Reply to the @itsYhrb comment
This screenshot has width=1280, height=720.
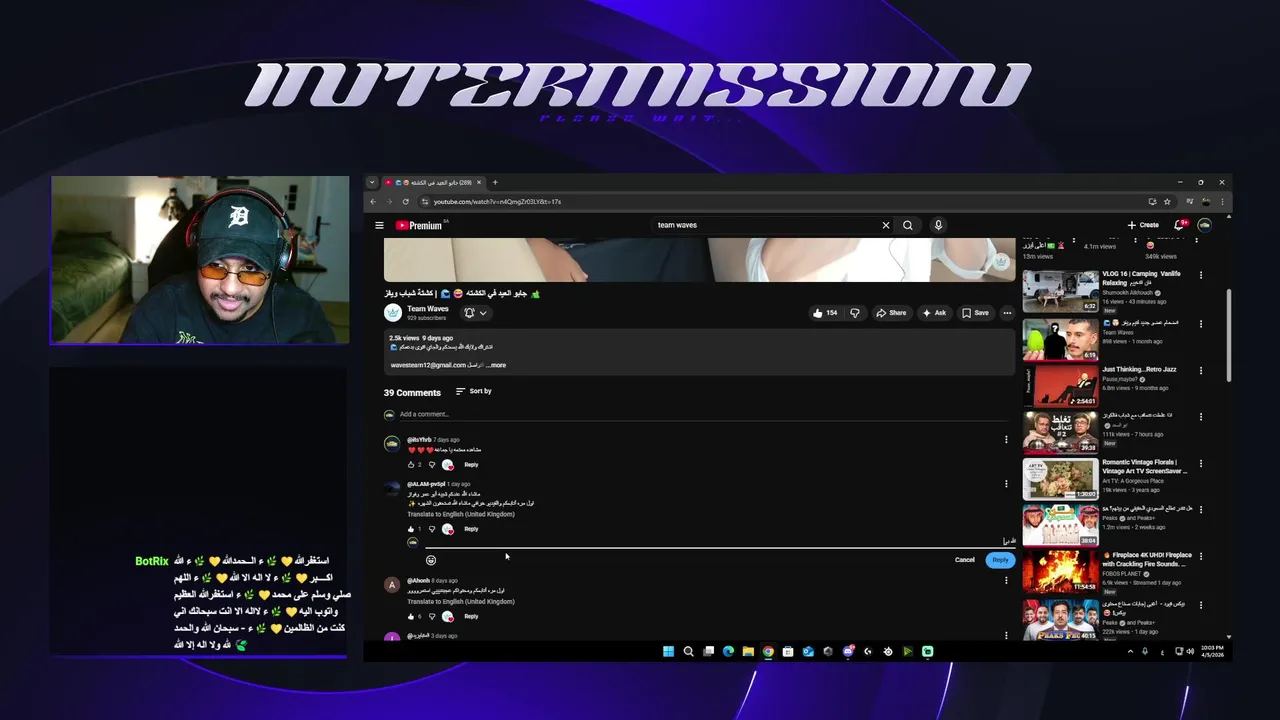(471, 464)
